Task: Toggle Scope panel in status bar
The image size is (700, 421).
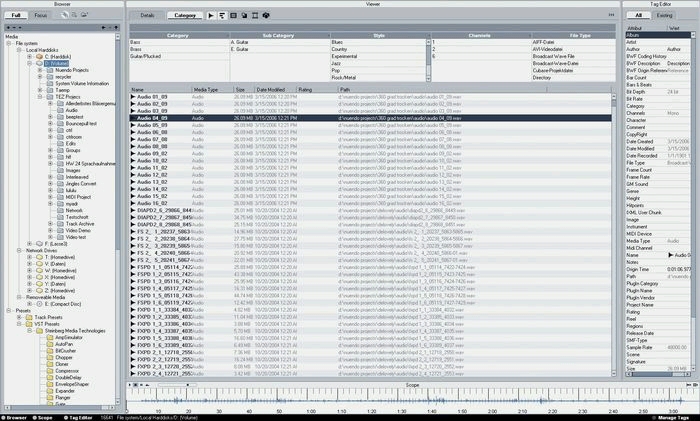Action: coord(43,418)
